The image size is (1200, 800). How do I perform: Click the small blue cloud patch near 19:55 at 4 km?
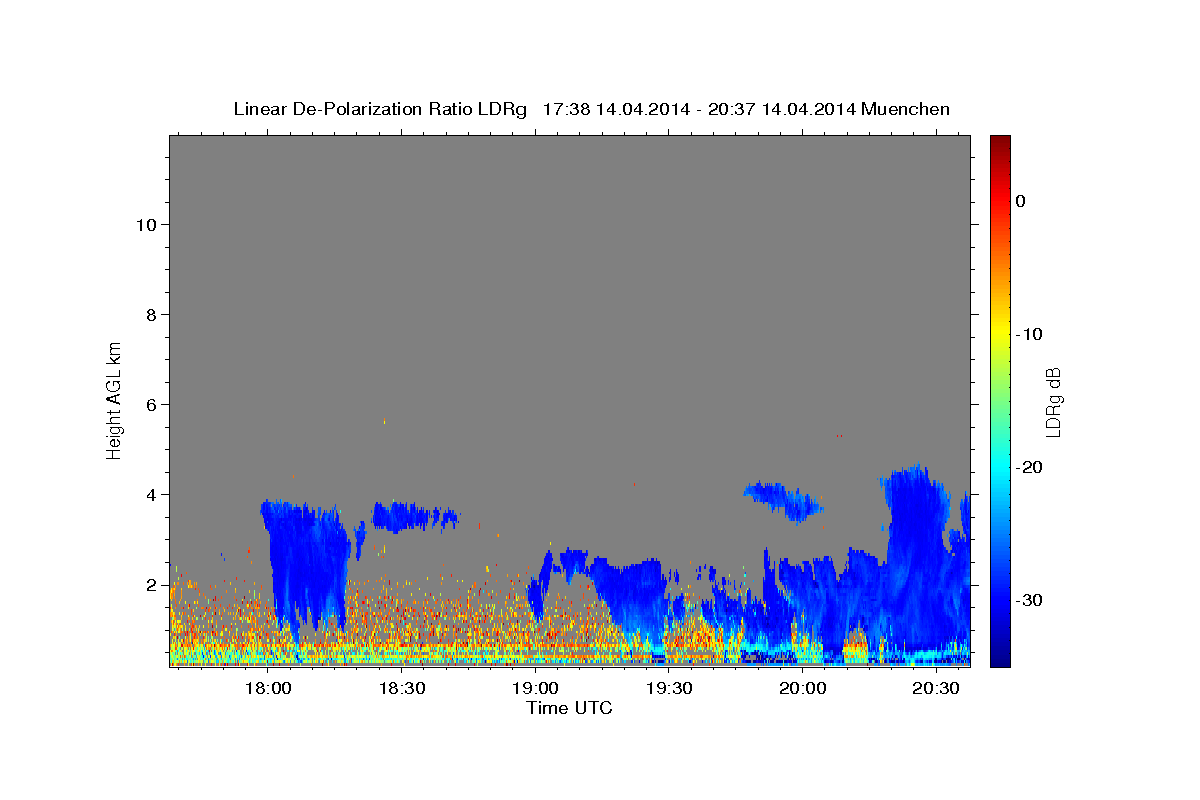783,501
